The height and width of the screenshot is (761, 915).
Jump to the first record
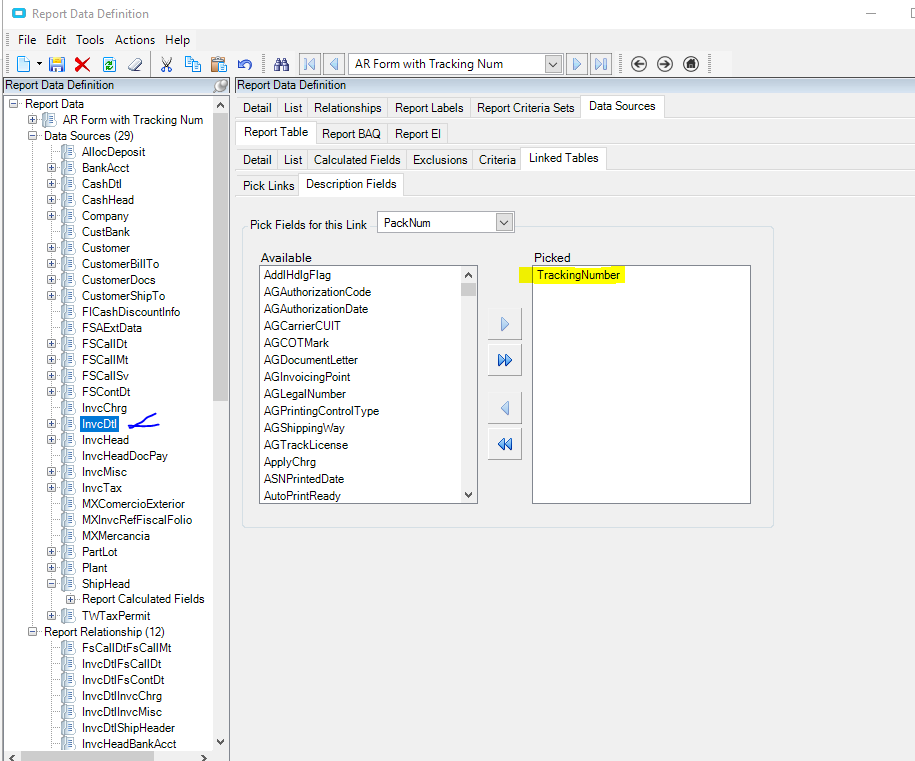[309, 64]
